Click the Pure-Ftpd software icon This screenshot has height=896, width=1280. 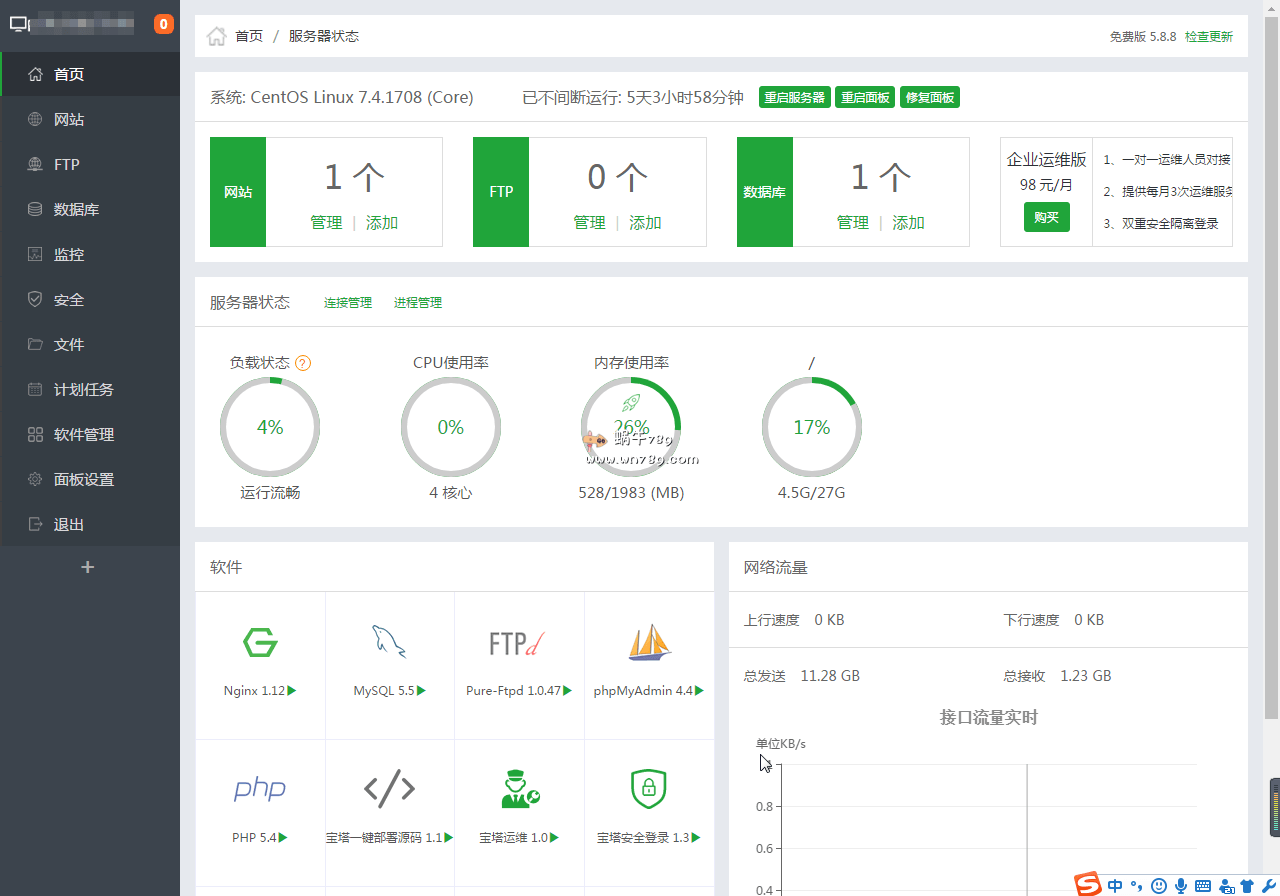point(518,643)
